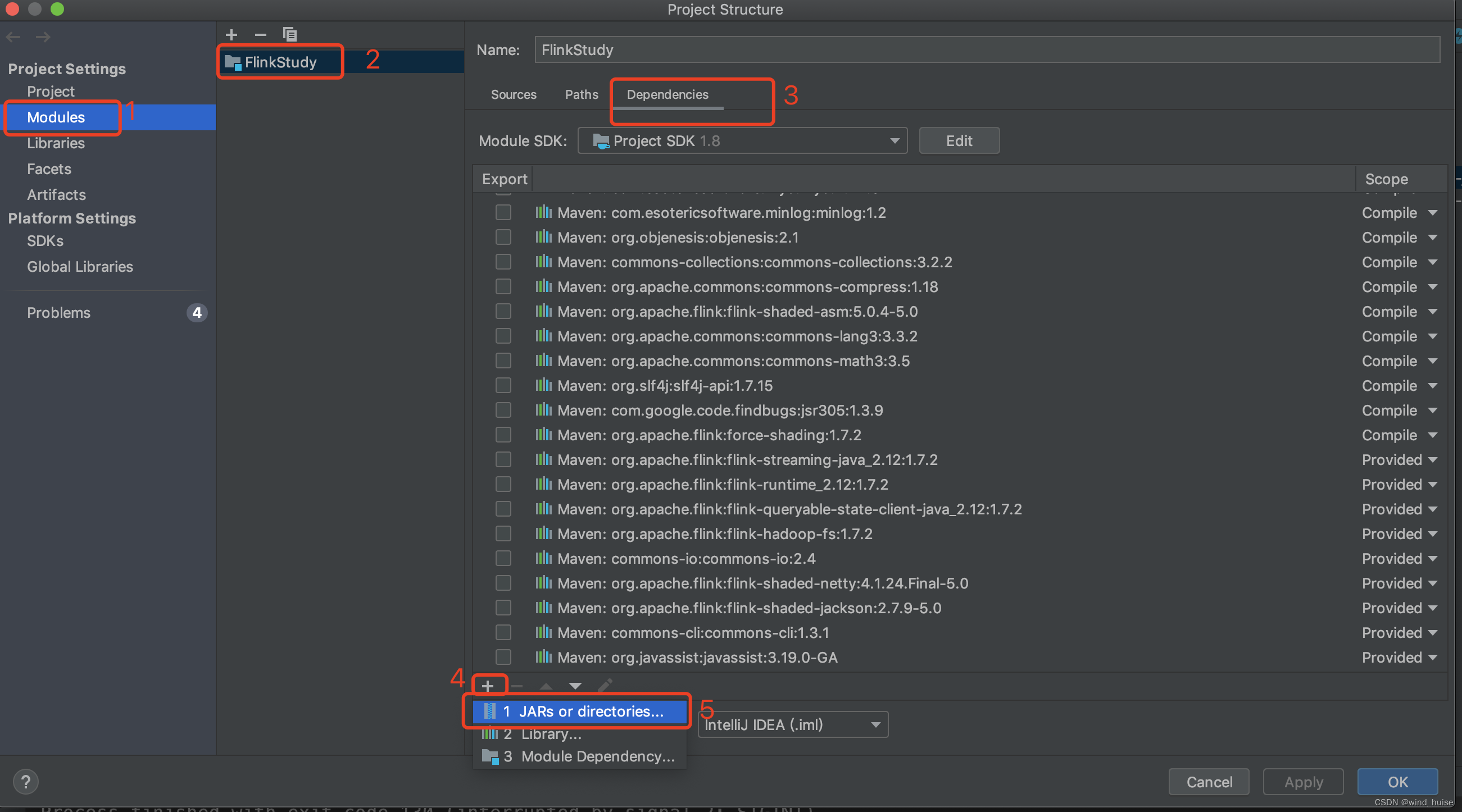Open the IntelliJ IDEA (.iml) format dropdown
Image resolution: width=1462 pixels, height=812 pixels.
tap(792, 724)
